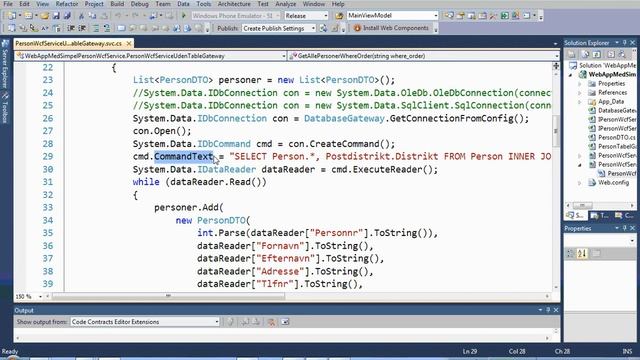Open the class navigation dropdown
This screenshot has width=640, height=360.
151,56
